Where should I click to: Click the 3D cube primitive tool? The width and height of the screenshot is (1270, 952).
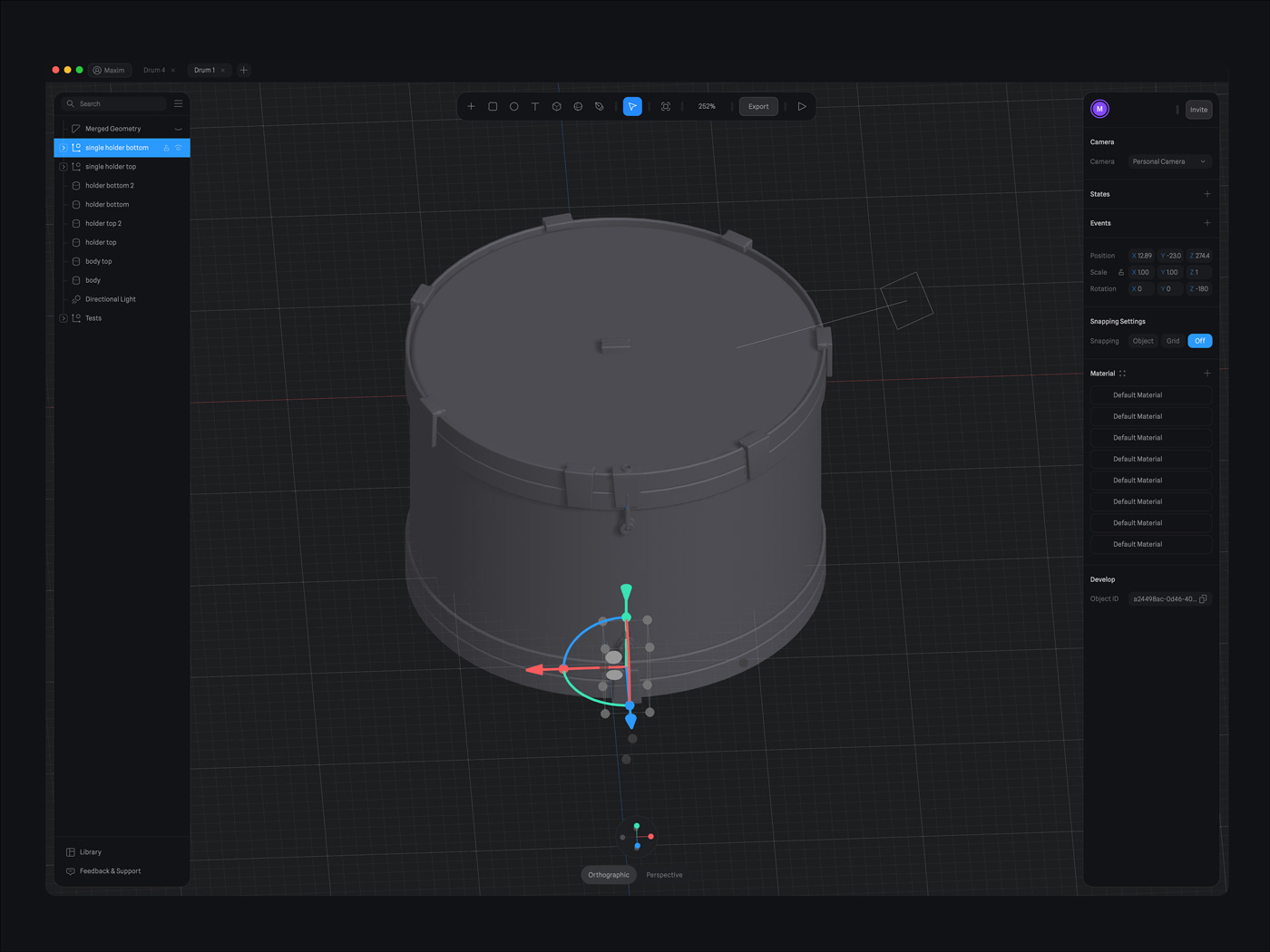[x=556, y=106]
